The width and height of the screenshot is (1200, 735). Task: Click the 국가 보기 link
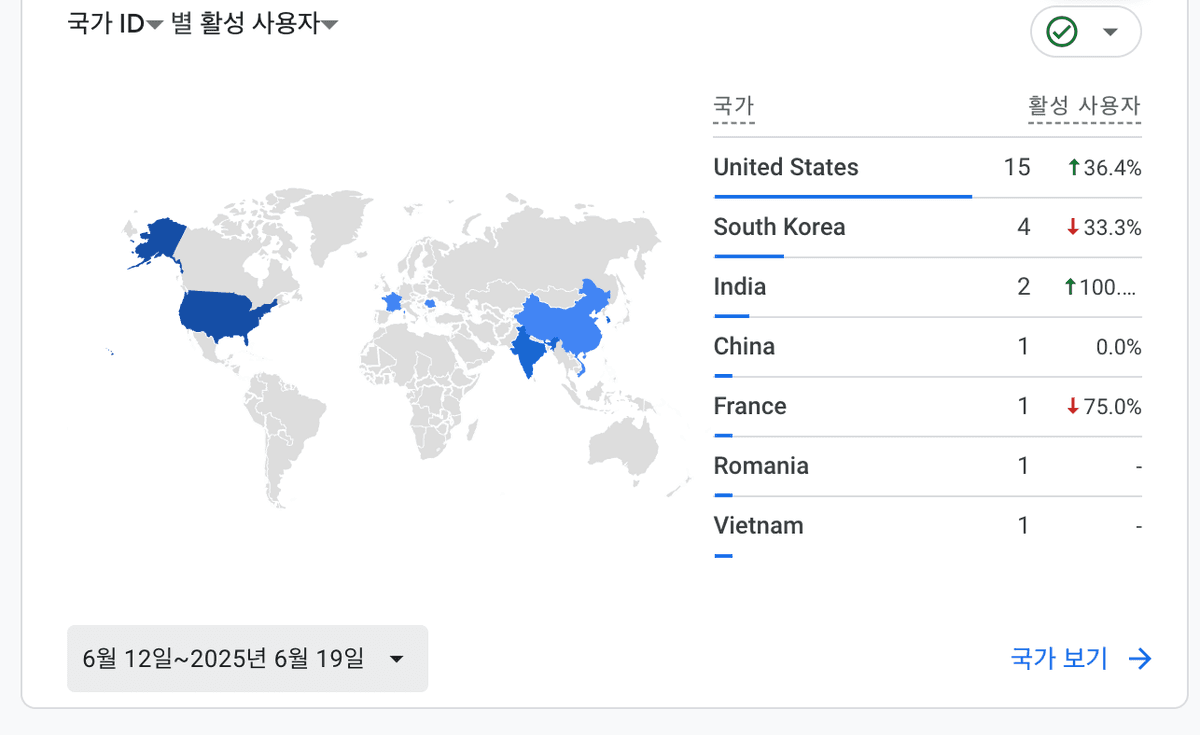point(1059,658)
